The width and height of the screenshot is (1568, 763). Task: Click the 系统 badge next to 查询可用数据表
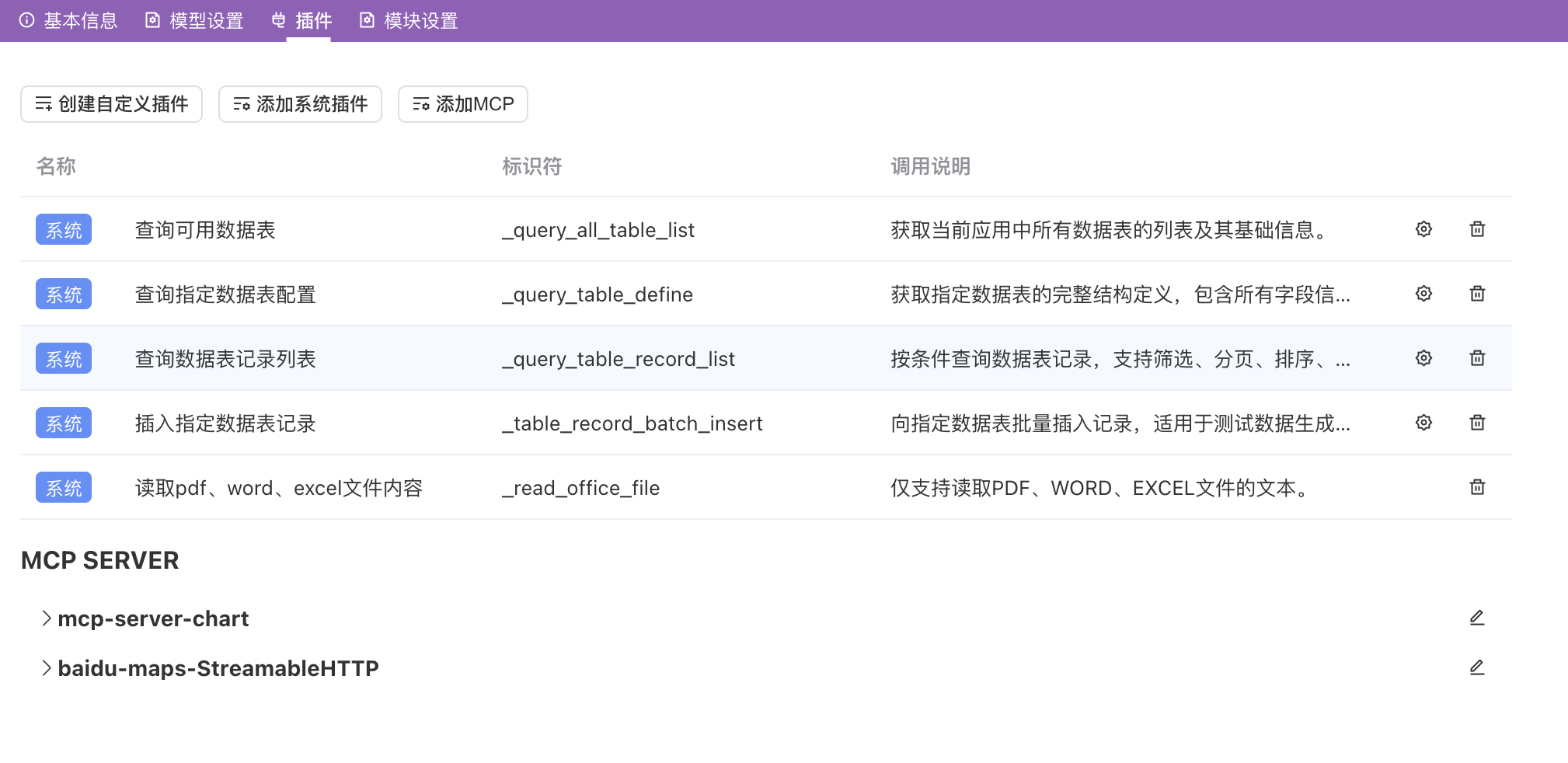pos(64,229)
